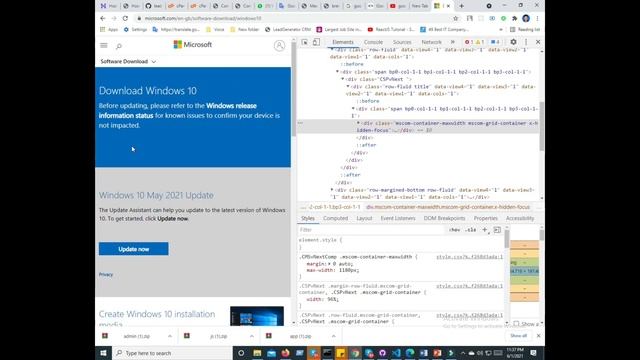The image size is (640, 360).
Task: Click the blue issues count badge
Action: 495,42
